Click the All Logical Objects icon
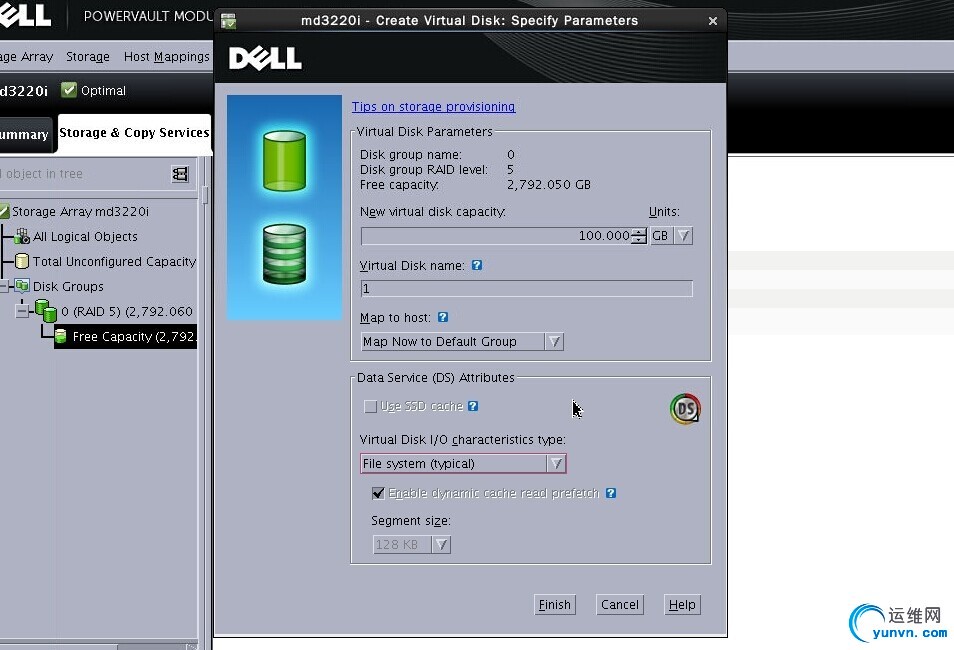The image size is (954, 650). (x=22, y=236)
